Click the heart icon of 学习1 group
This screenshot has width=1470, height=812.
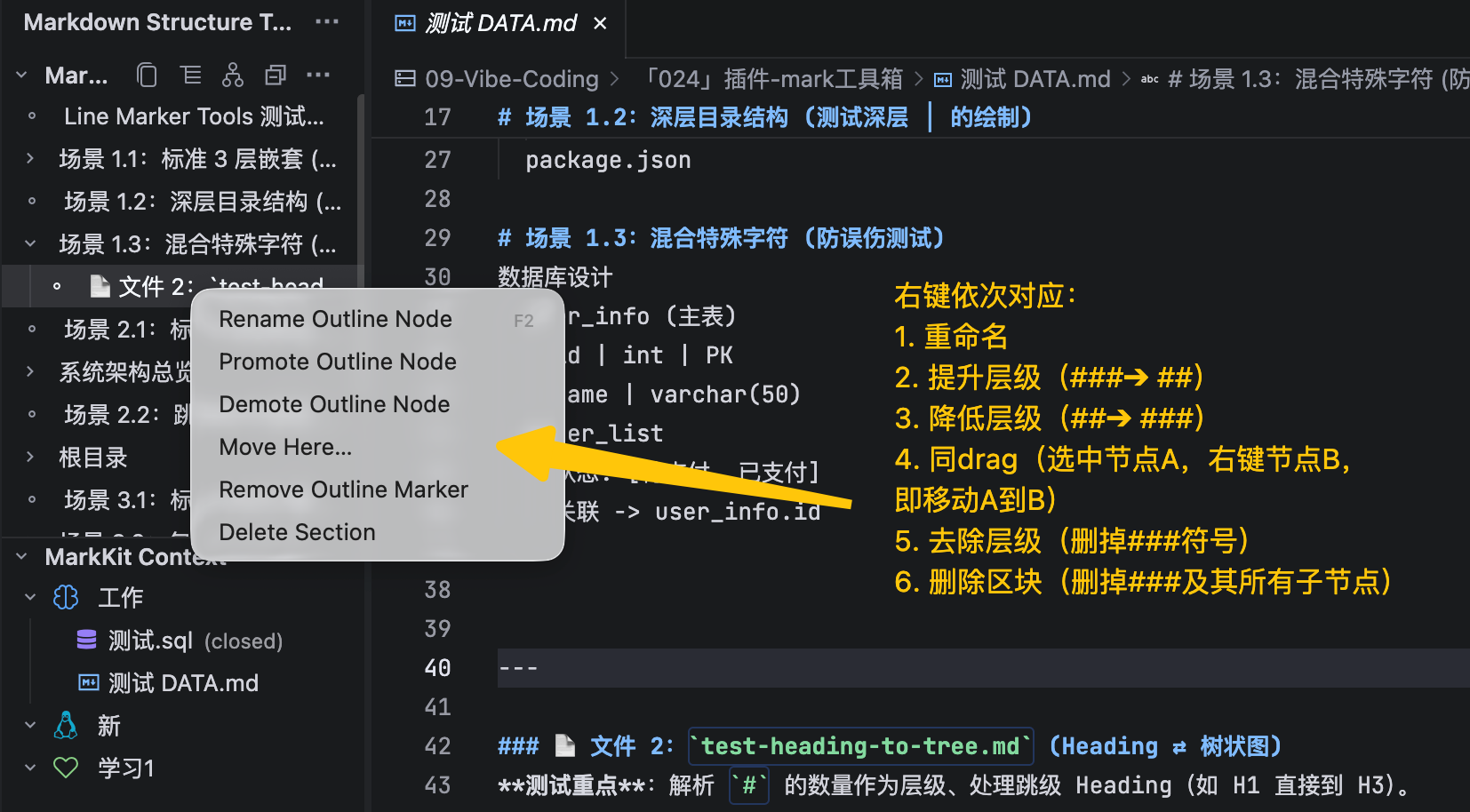point(67,768)
